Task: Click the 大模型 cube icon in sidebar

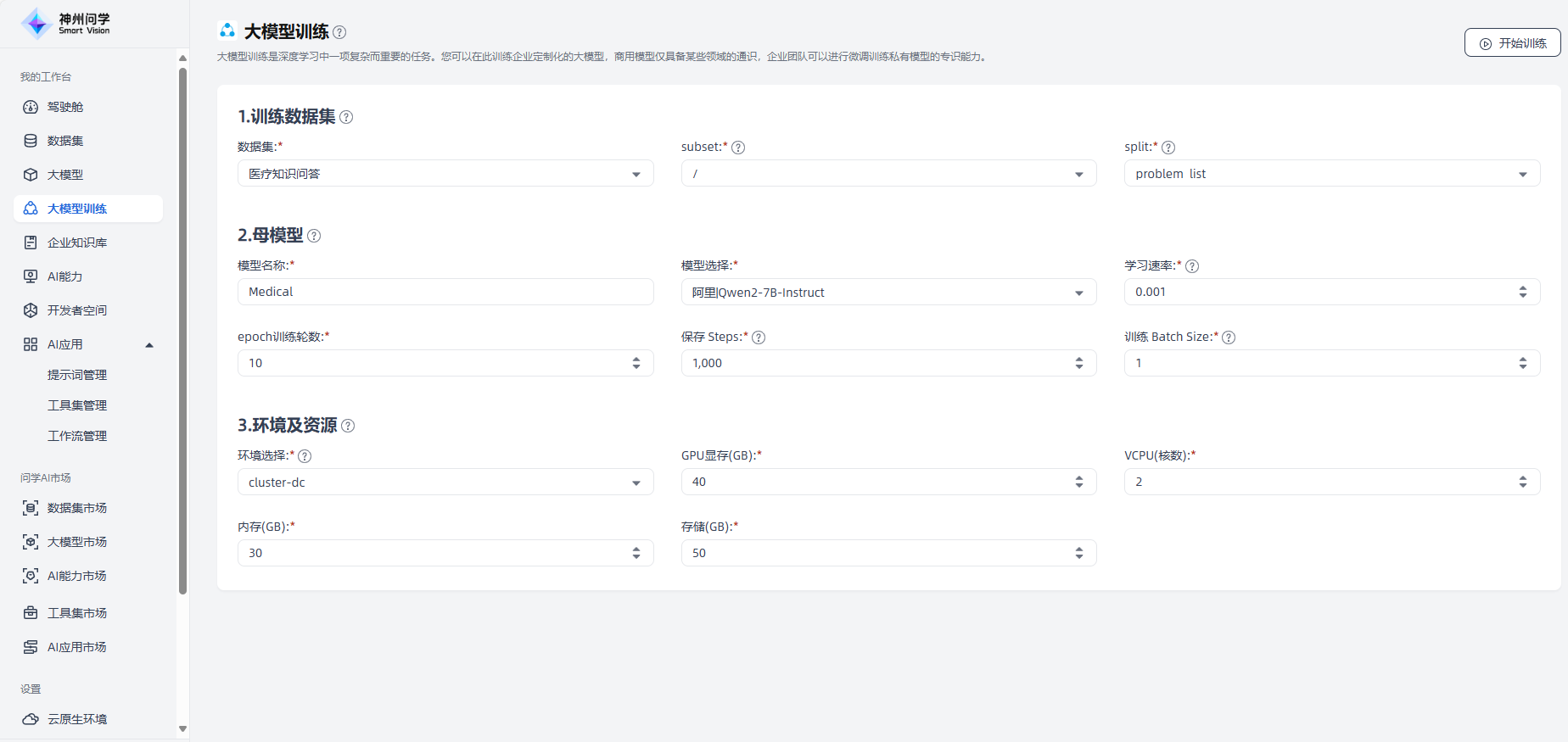Action: tap(31, 175)
